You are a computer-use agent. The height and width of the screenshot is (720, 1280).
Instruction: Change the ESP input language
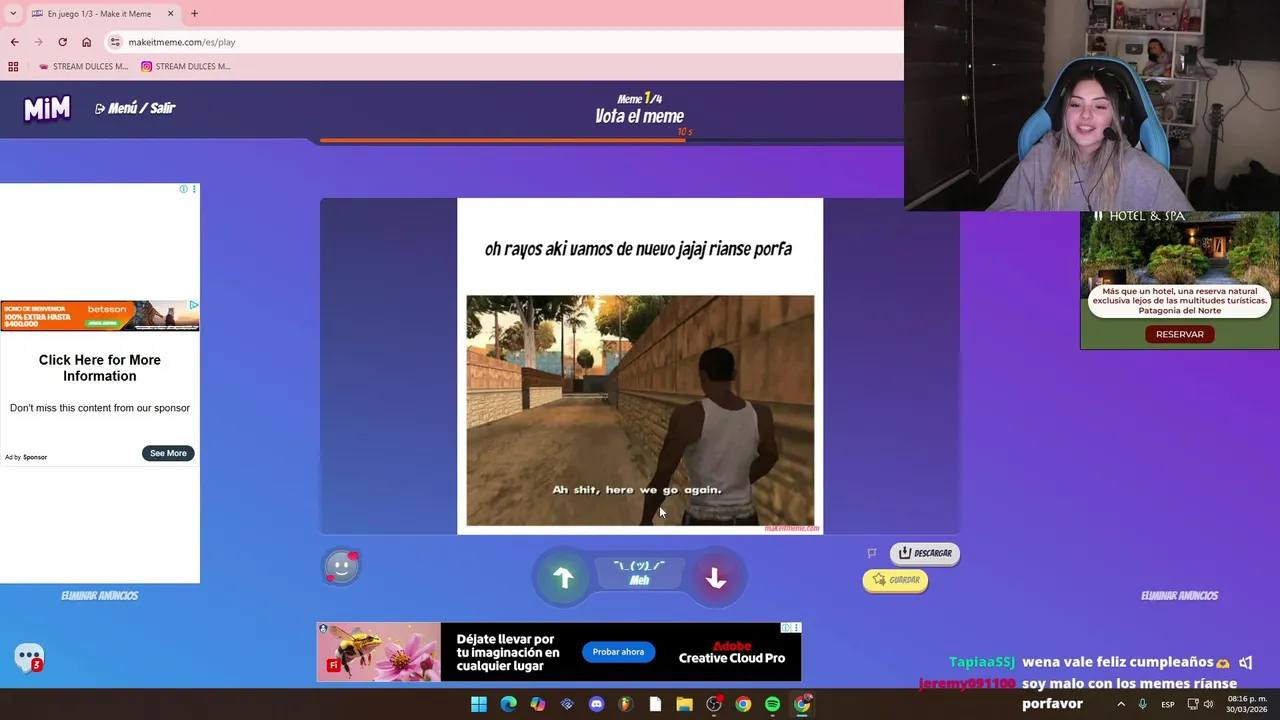pyautogui.click(x=1168, y=704)
